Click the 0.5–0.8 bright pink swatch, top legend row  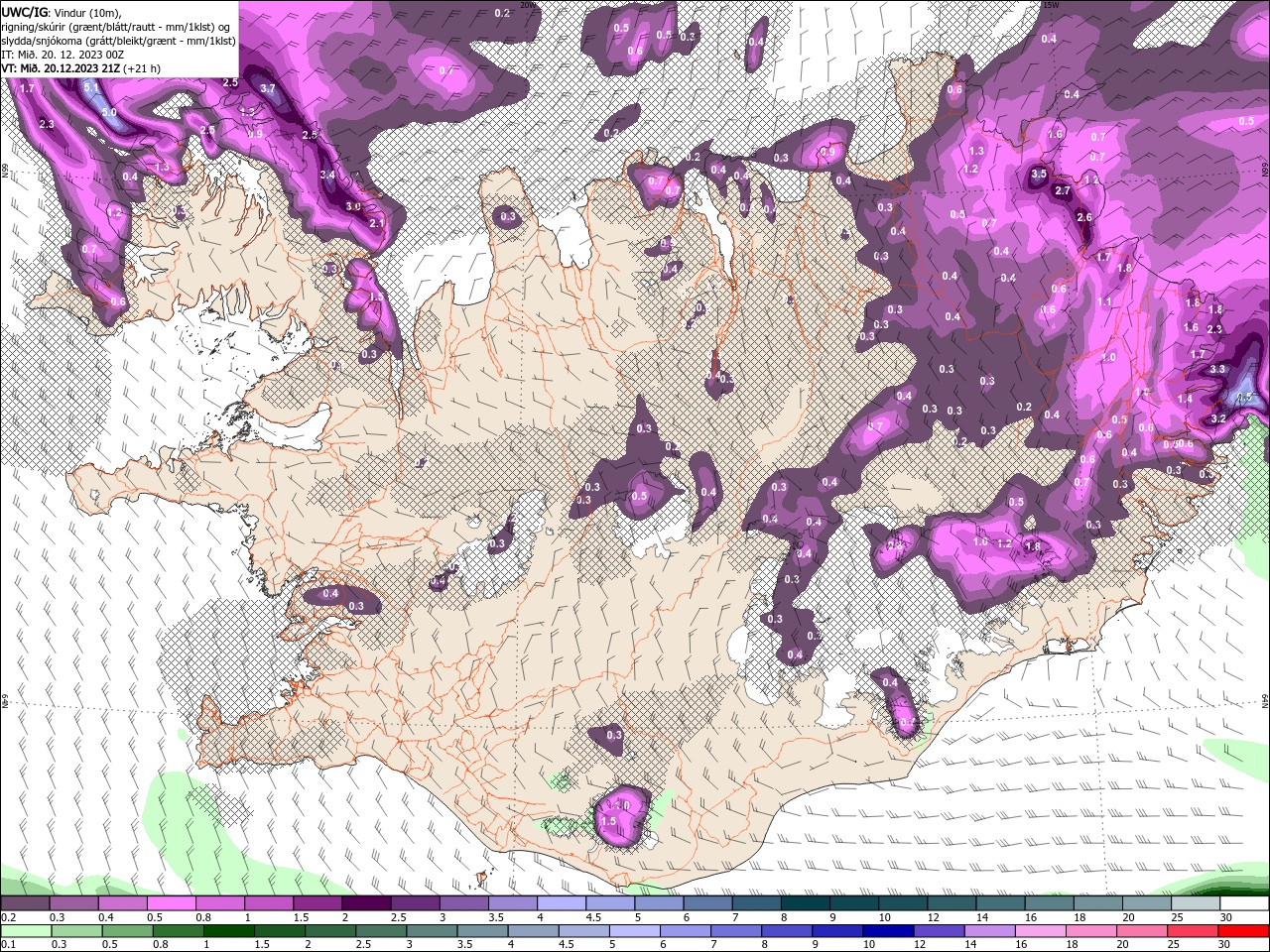[171, 903]
